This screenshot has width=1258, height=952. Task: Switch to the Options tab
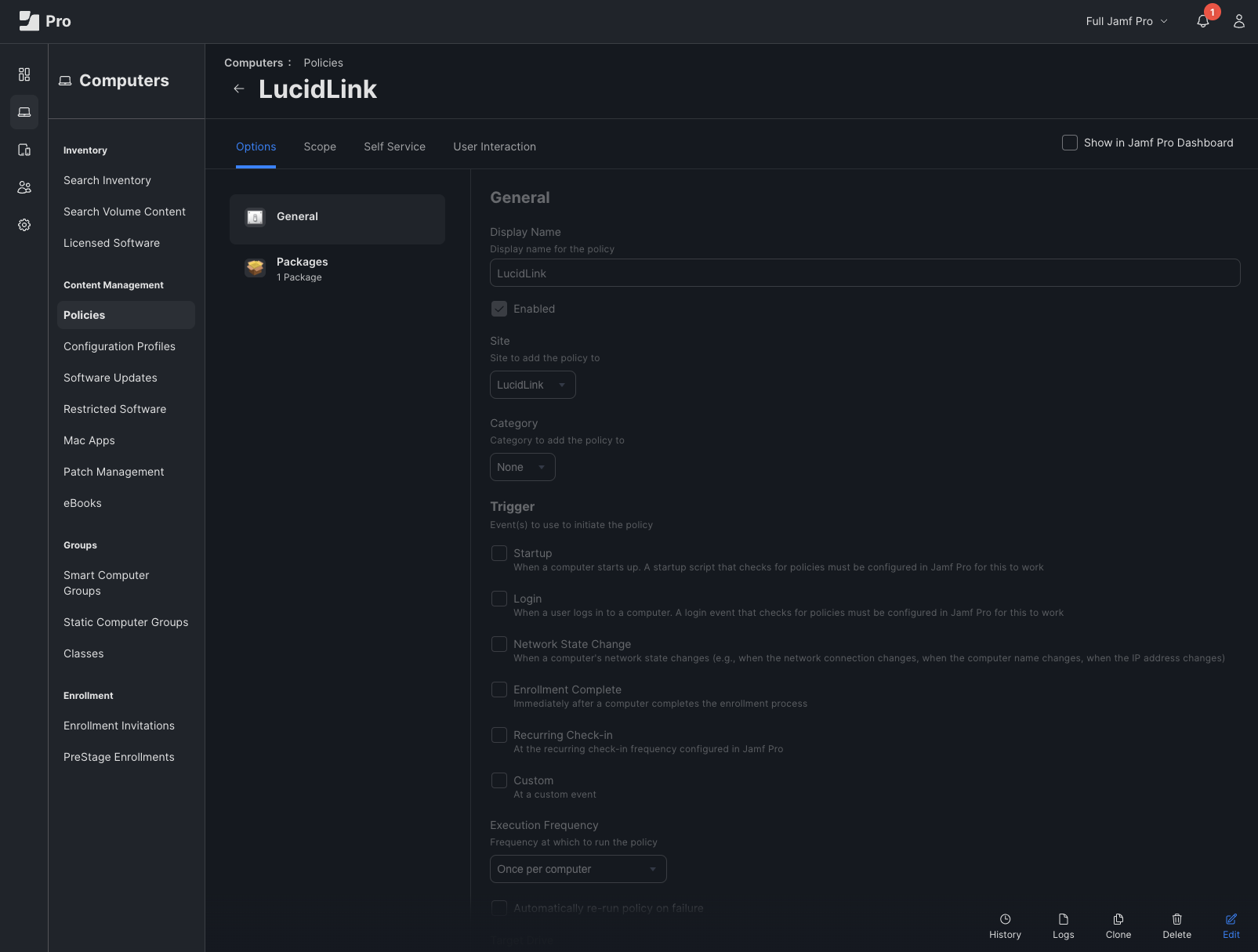tap(256, 147)
